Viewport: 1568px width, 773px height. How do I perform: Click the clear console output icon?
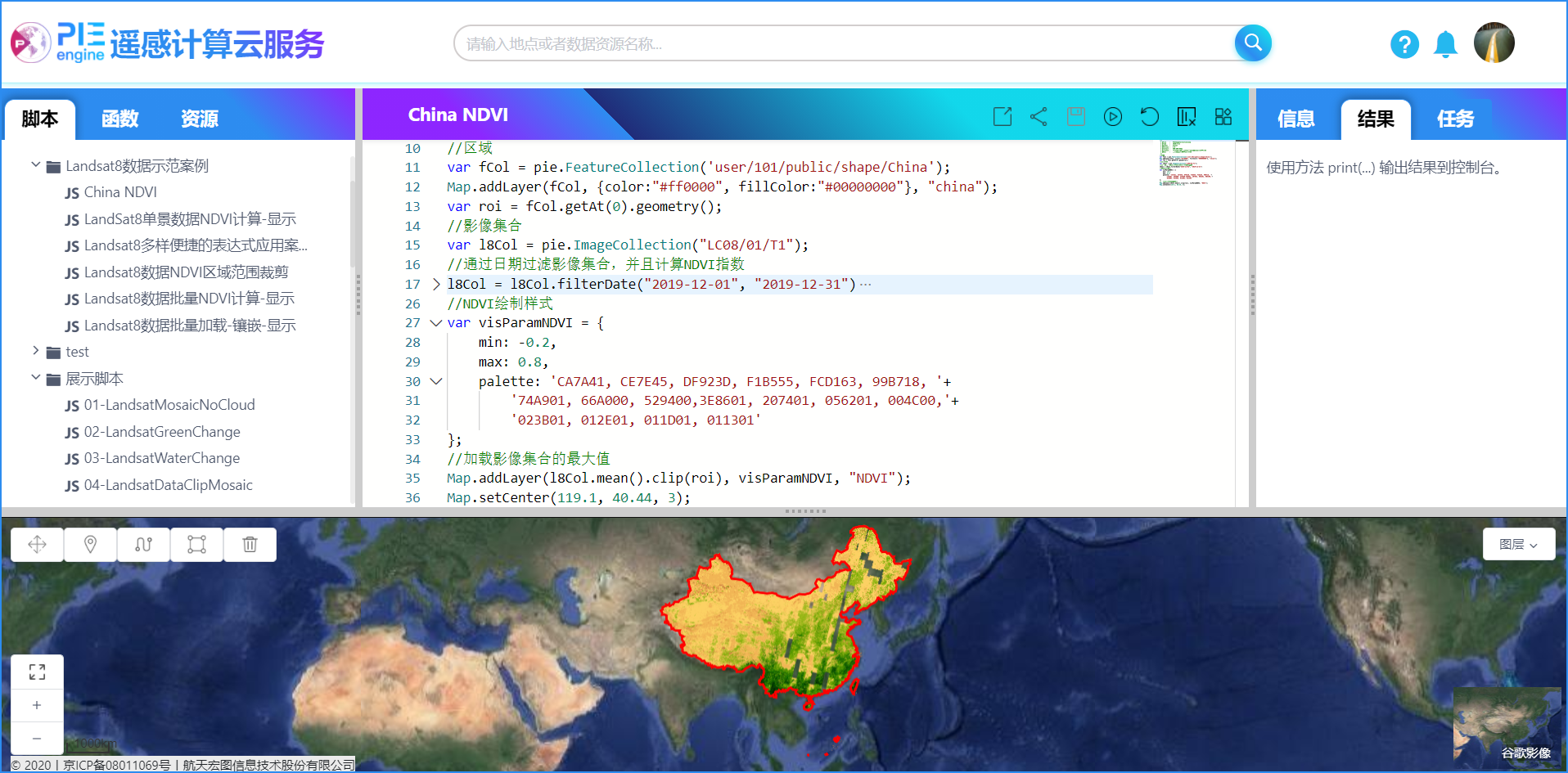point(1186,117)
